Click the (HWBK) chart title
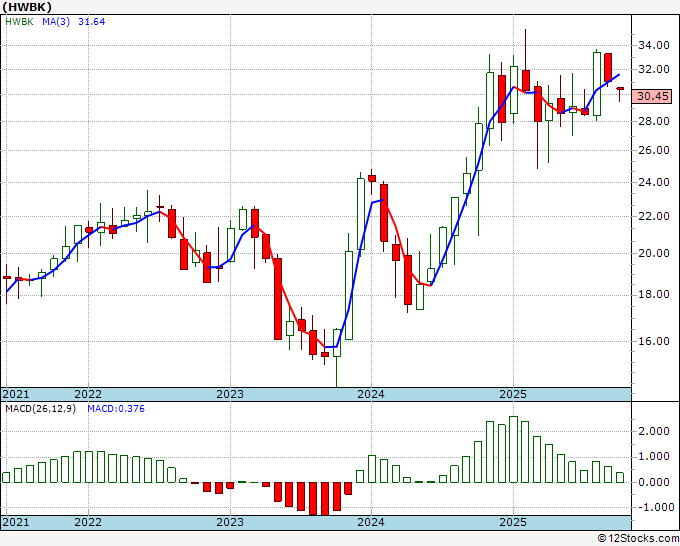Screen dimensions: 680x546 click(26, 7)
